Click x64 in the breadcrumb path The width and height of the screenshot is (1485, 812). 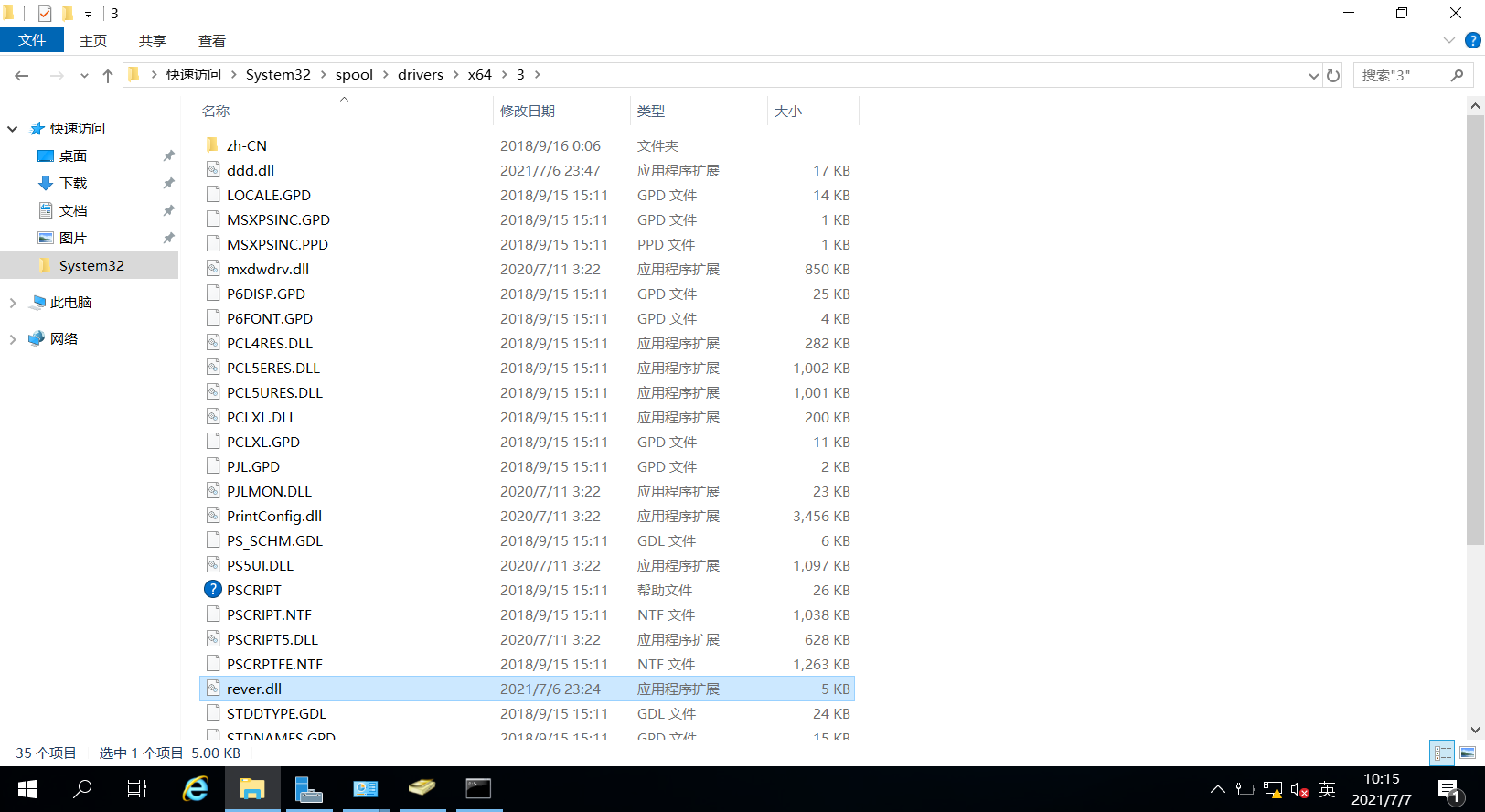coord(480,75)
